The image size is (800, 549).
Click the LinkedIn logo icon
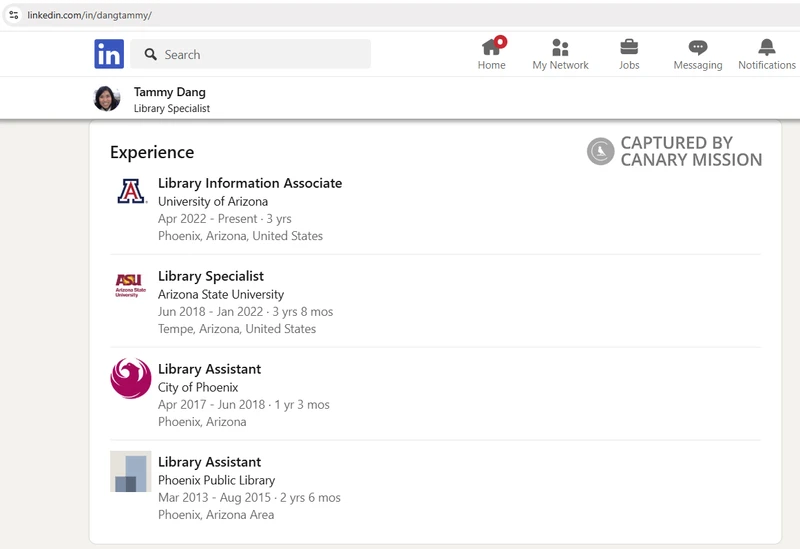(x=109, y=54)
